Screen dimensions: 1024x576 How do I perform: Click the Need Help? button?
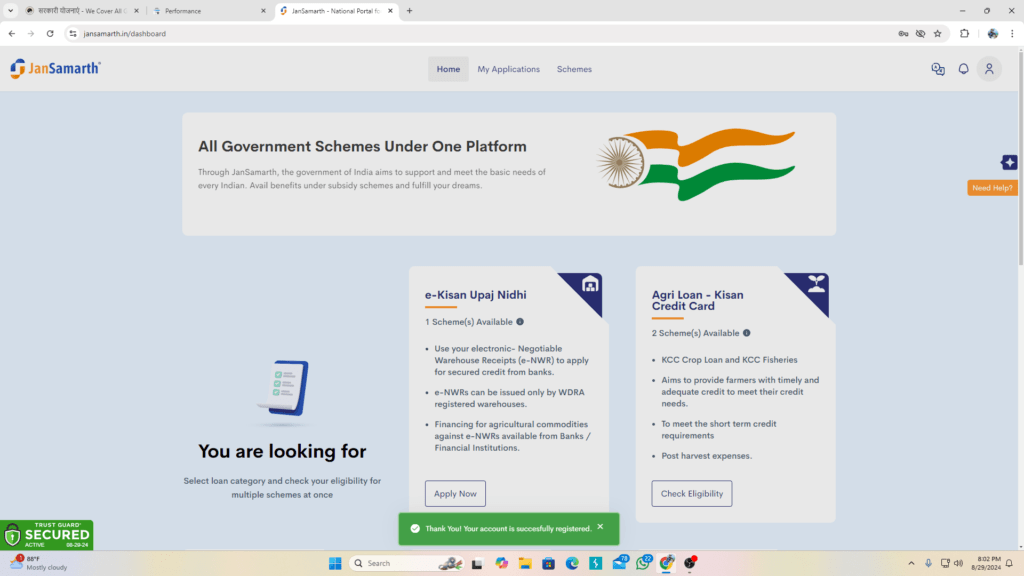point(992,188)
